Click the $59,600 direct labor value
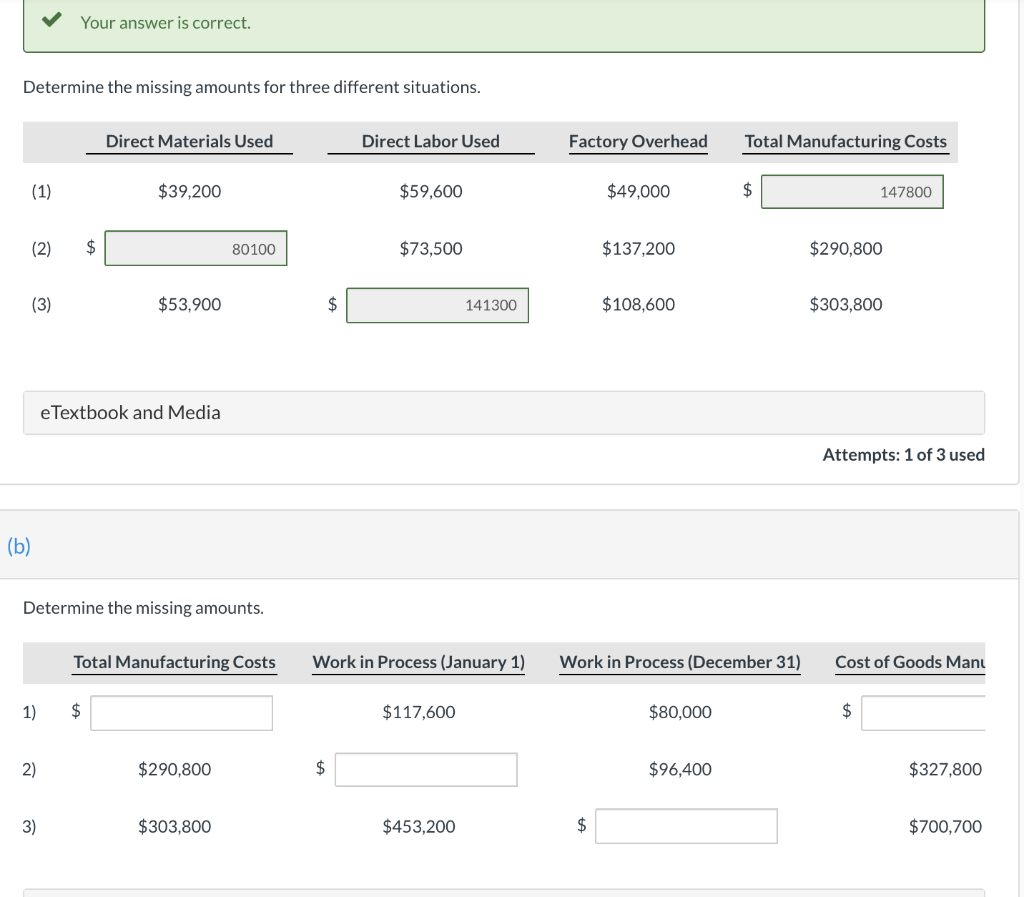This screenshot has height=897, width=1024. coord(431,191)
